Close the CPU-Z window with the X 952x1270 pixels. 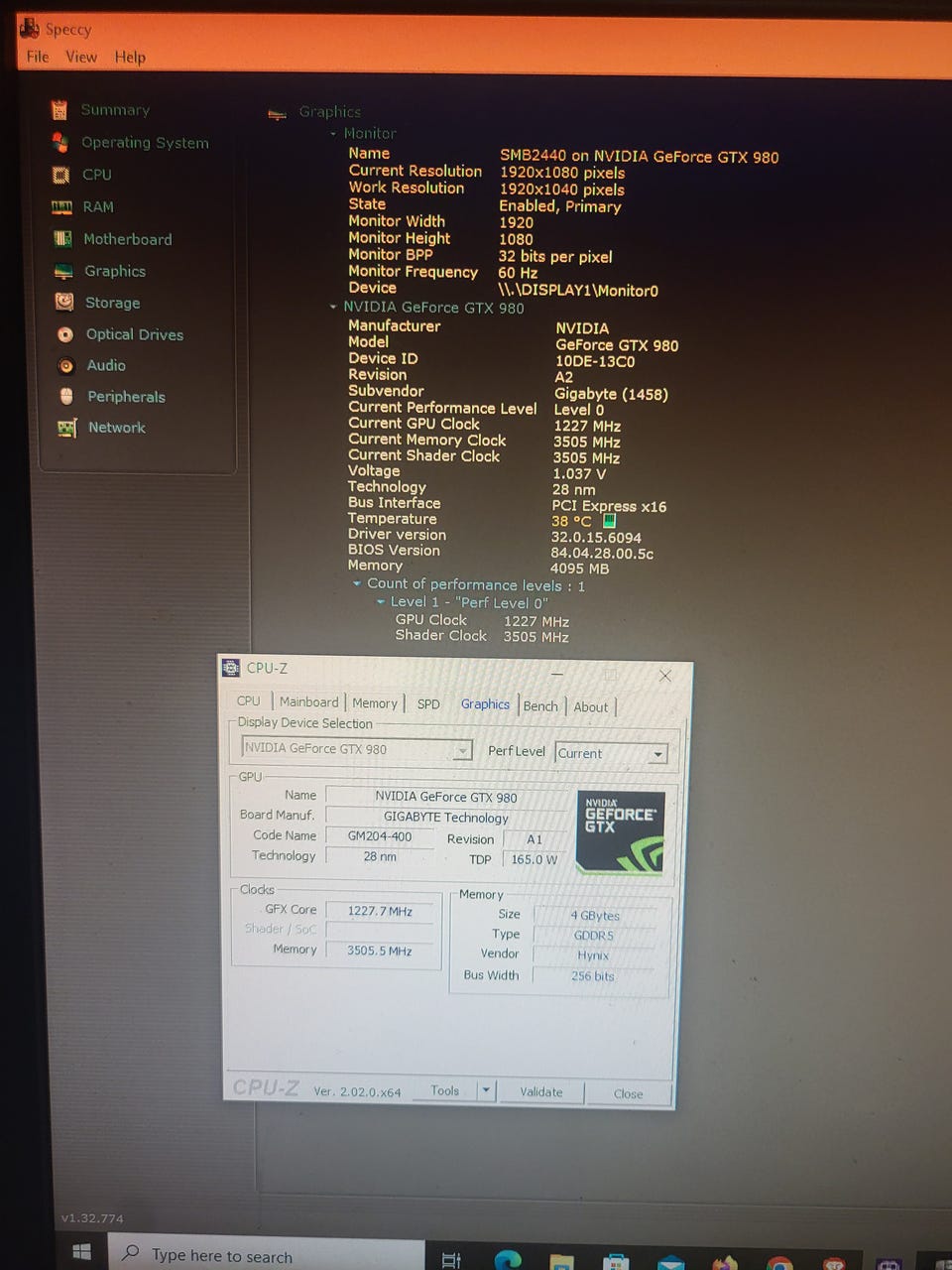pyautogui.click(x=664, y=675)
